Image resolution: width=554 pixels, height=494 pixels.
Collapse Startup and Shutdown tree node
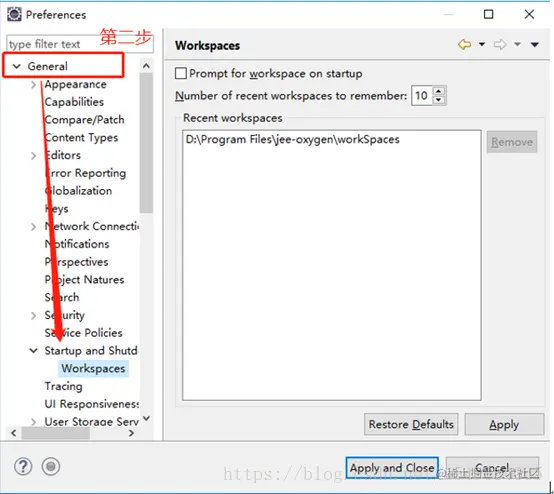click(34, 351)
